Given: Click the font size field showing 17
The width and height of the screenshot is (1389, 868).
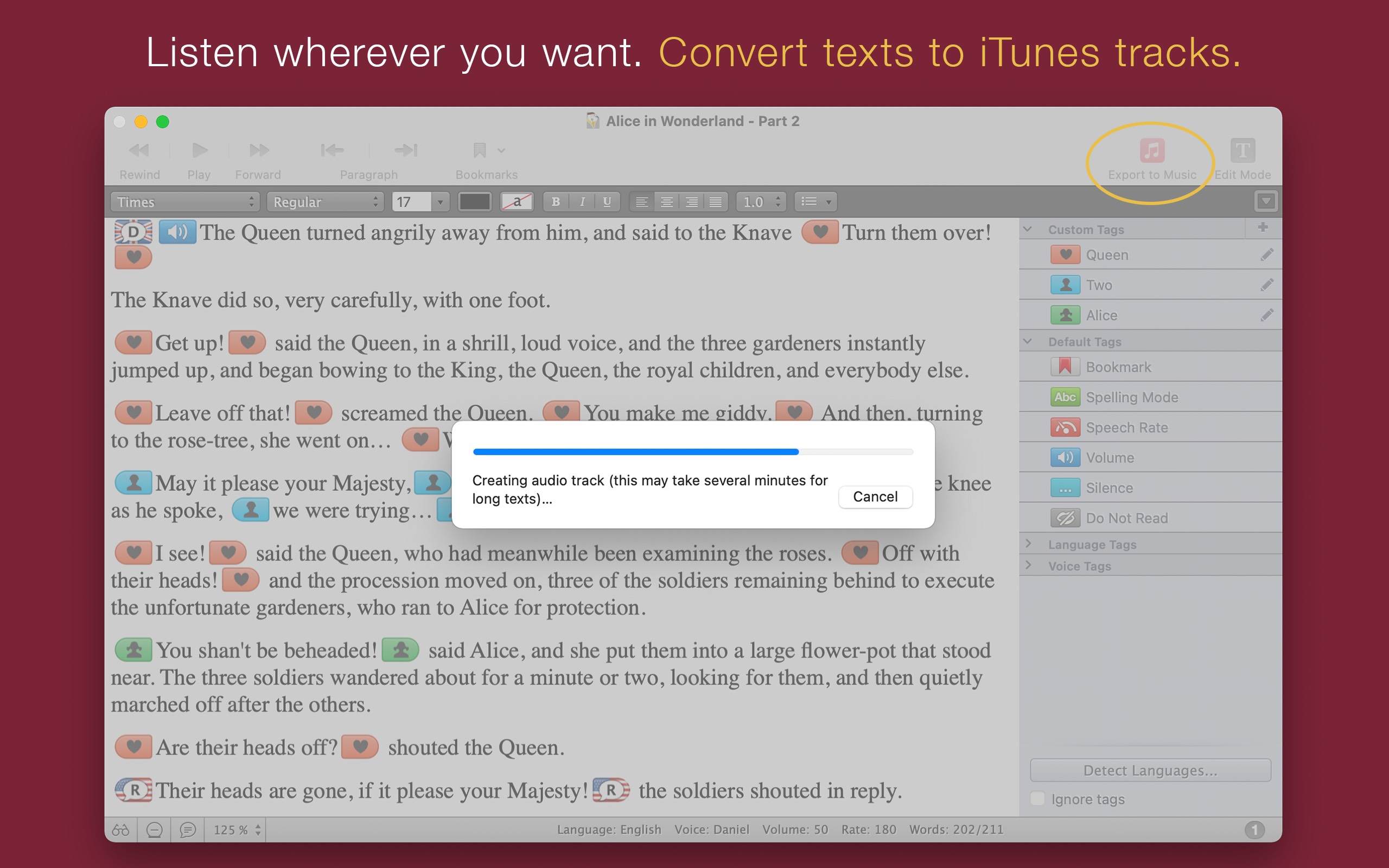Looking at the screenshot, I should [411, 201].
